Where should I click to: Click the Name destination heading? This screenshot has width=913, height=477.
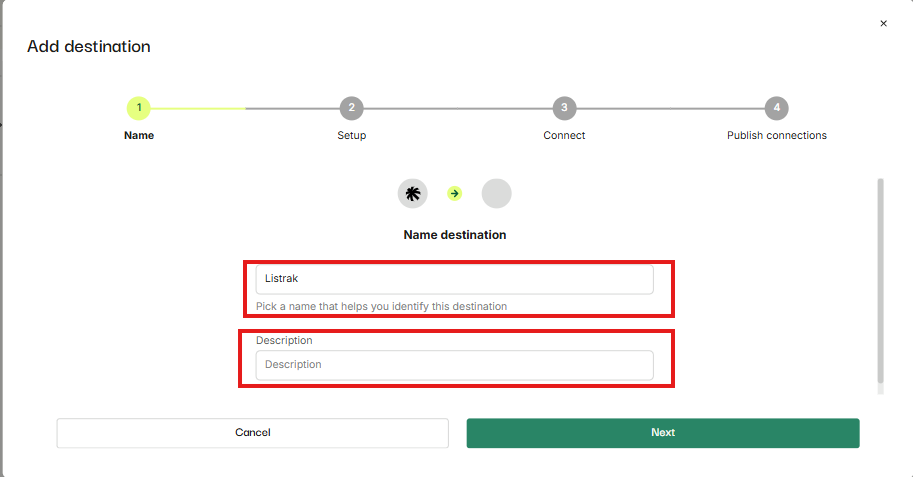tap(455, 235)
